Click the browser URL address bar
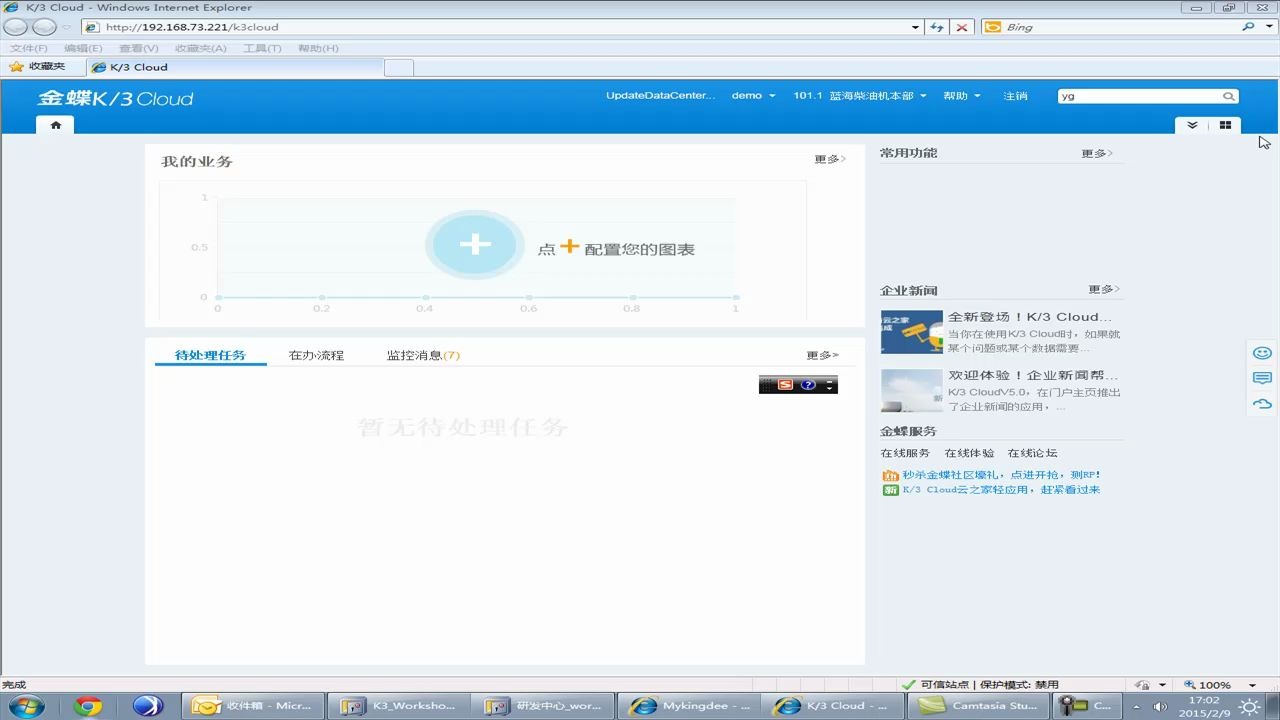 [x=496, y=27]
